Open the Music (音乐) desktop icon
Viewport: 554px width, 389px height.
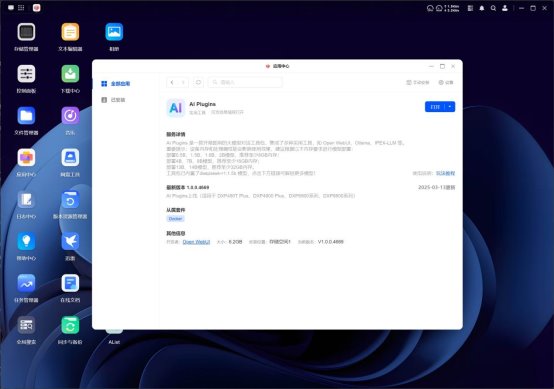[x=70, y=116]
